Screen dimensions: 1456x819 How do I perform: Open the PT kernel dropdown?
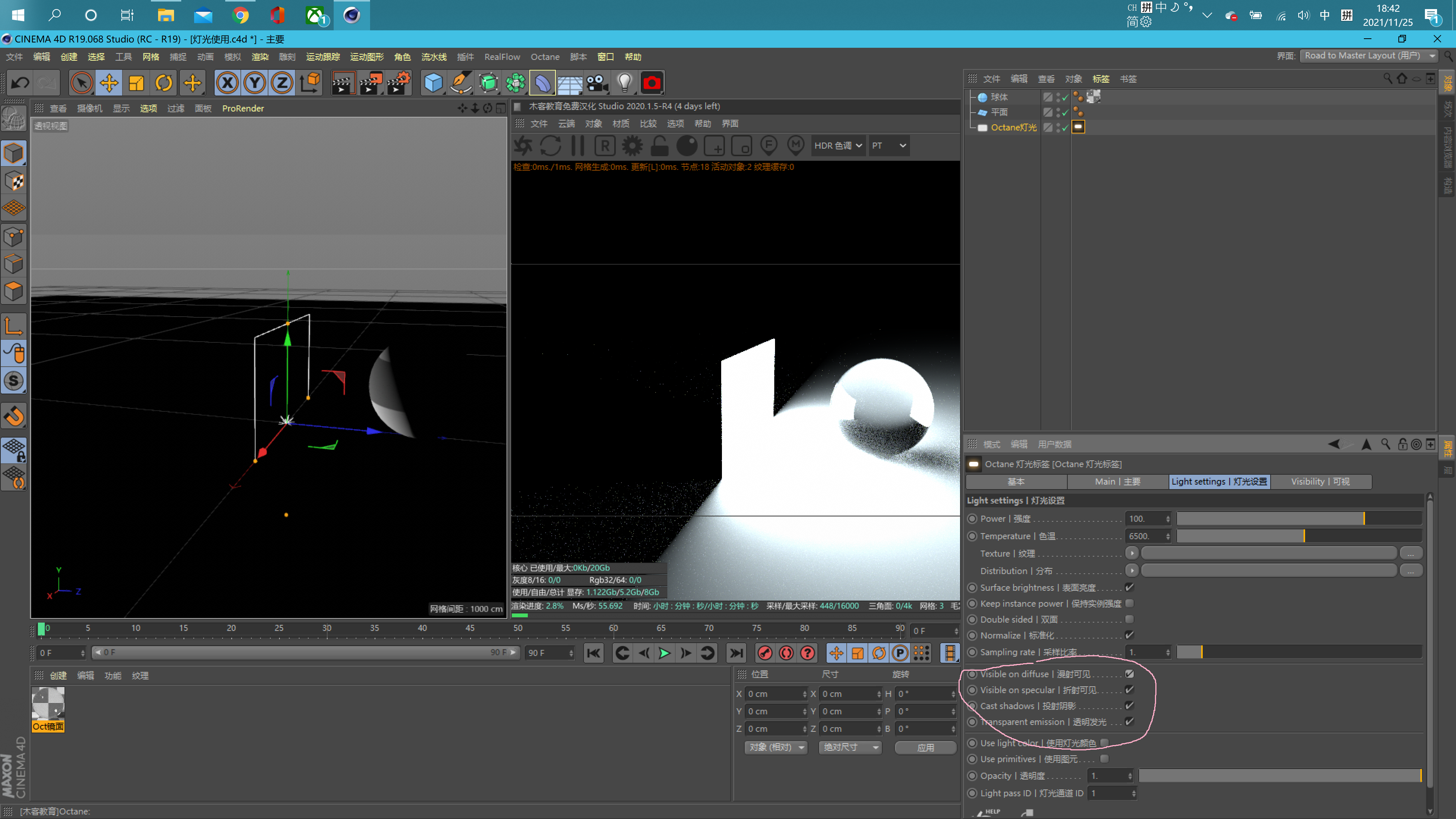point(889,145)
